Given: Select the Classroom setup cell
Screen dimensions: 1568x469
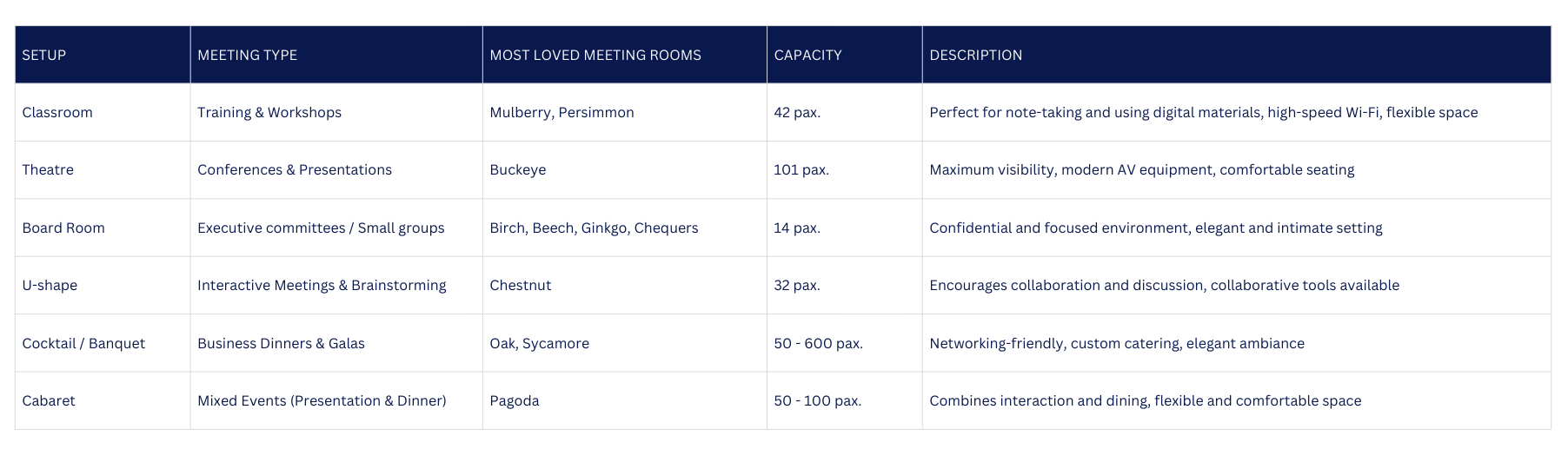Looking at the screenshot, I should coord(57,112).
